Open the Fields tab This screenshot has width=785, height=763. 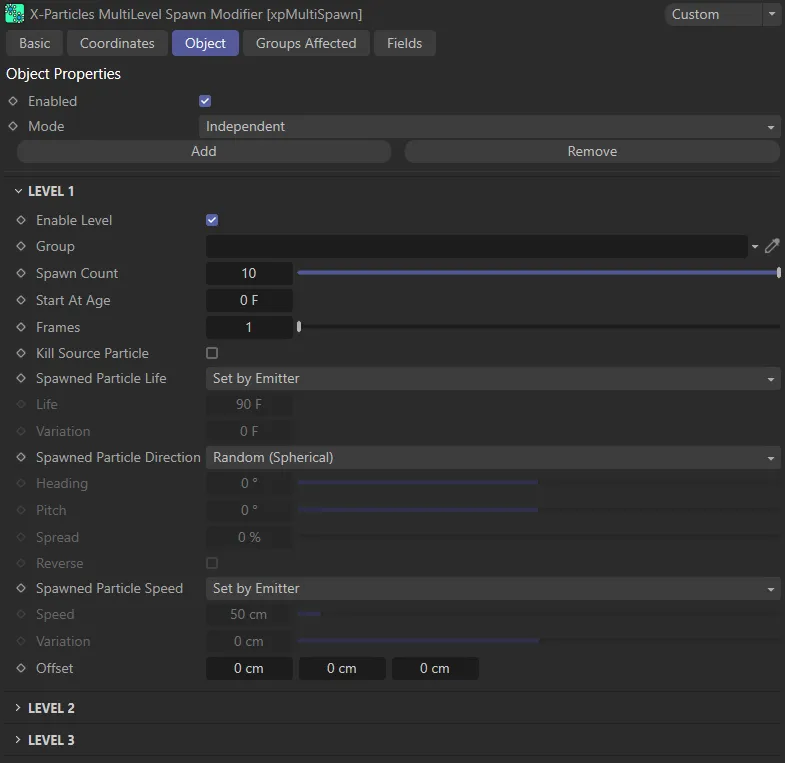[405, 43]
